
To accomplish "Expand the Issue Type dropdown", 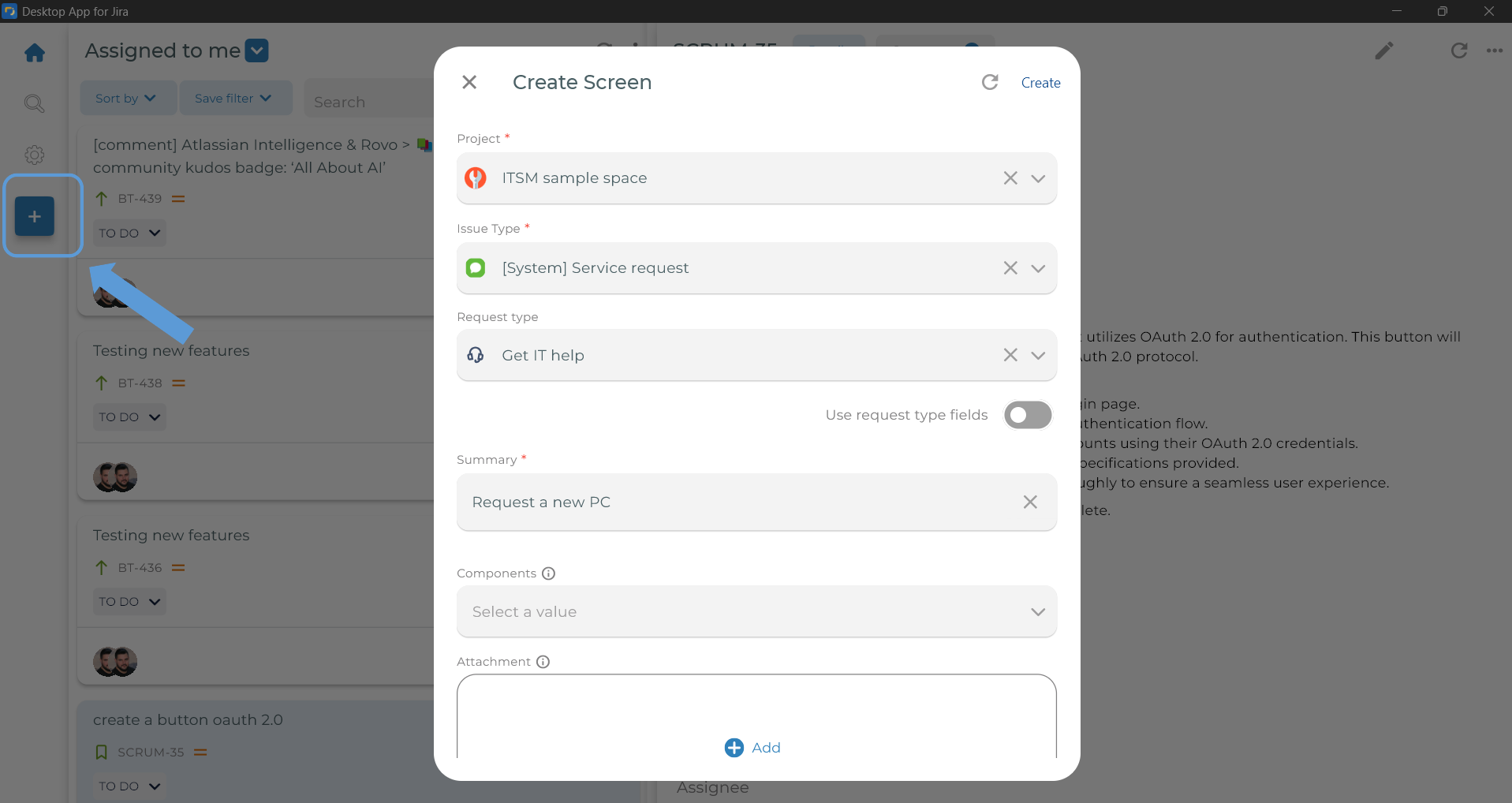I will point(1038,268).
